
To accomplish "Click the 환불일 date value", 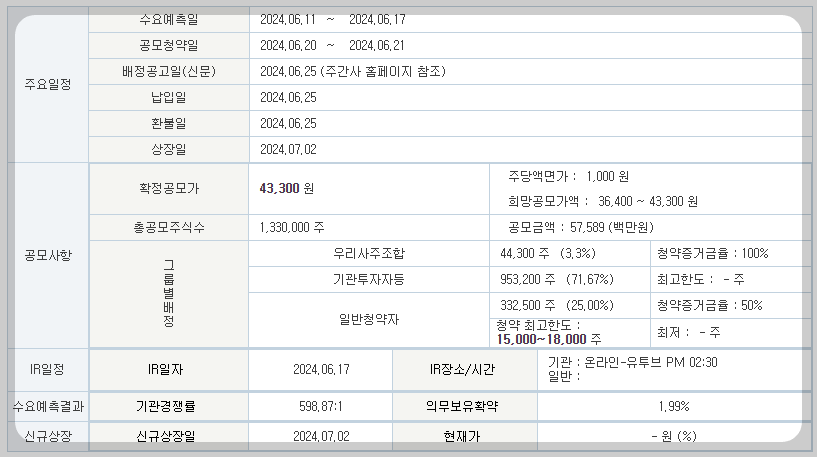I will coord(288,123).
